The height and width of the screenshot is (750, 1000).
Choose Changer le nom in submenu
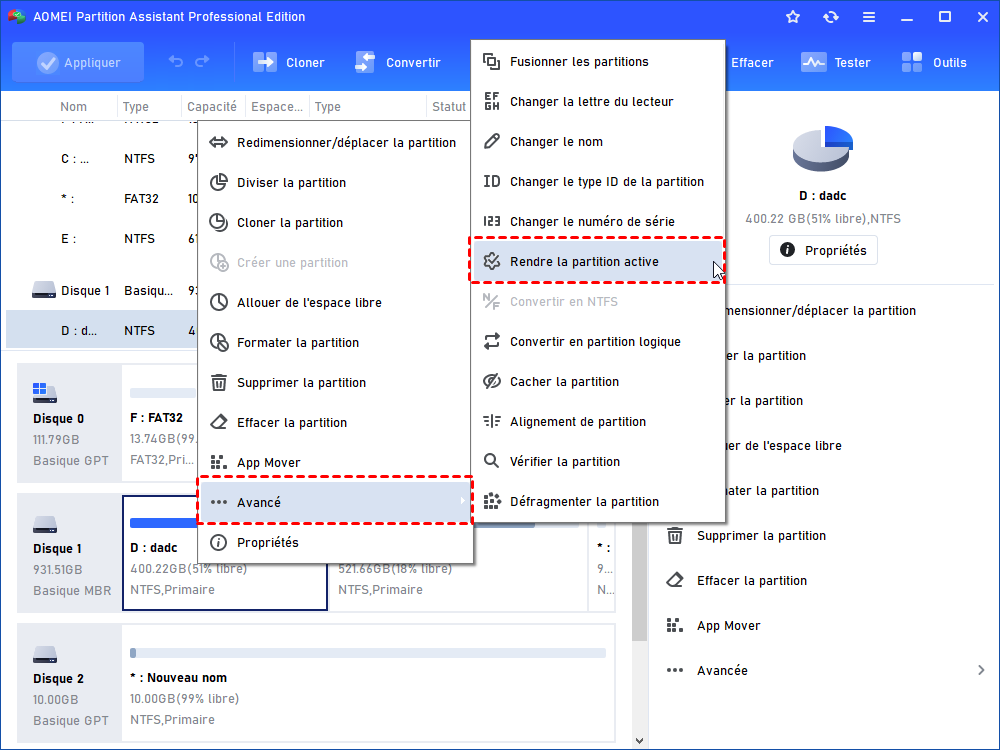(x=598, y=142)
